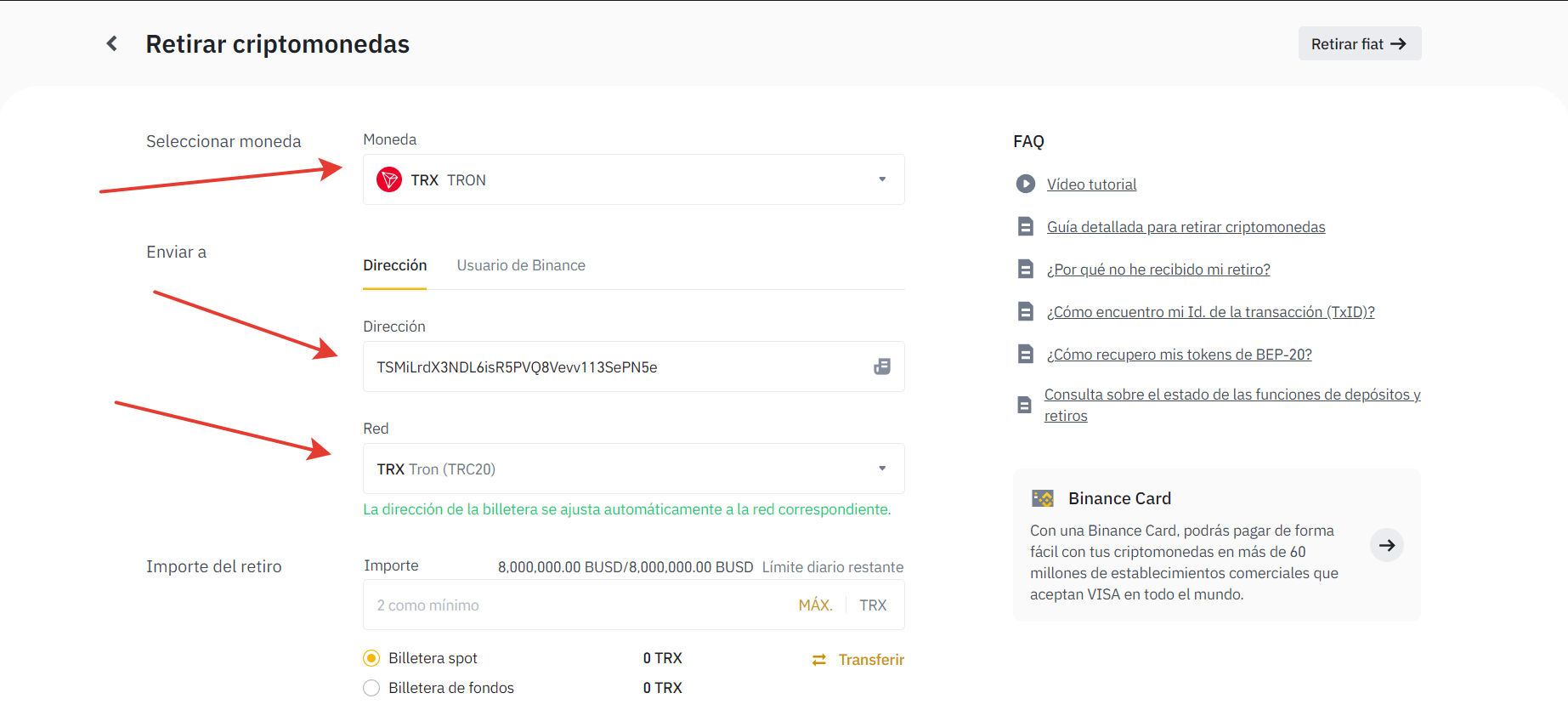Click the 8,000,000.00 BUSD daily limit text

[626, 567]
